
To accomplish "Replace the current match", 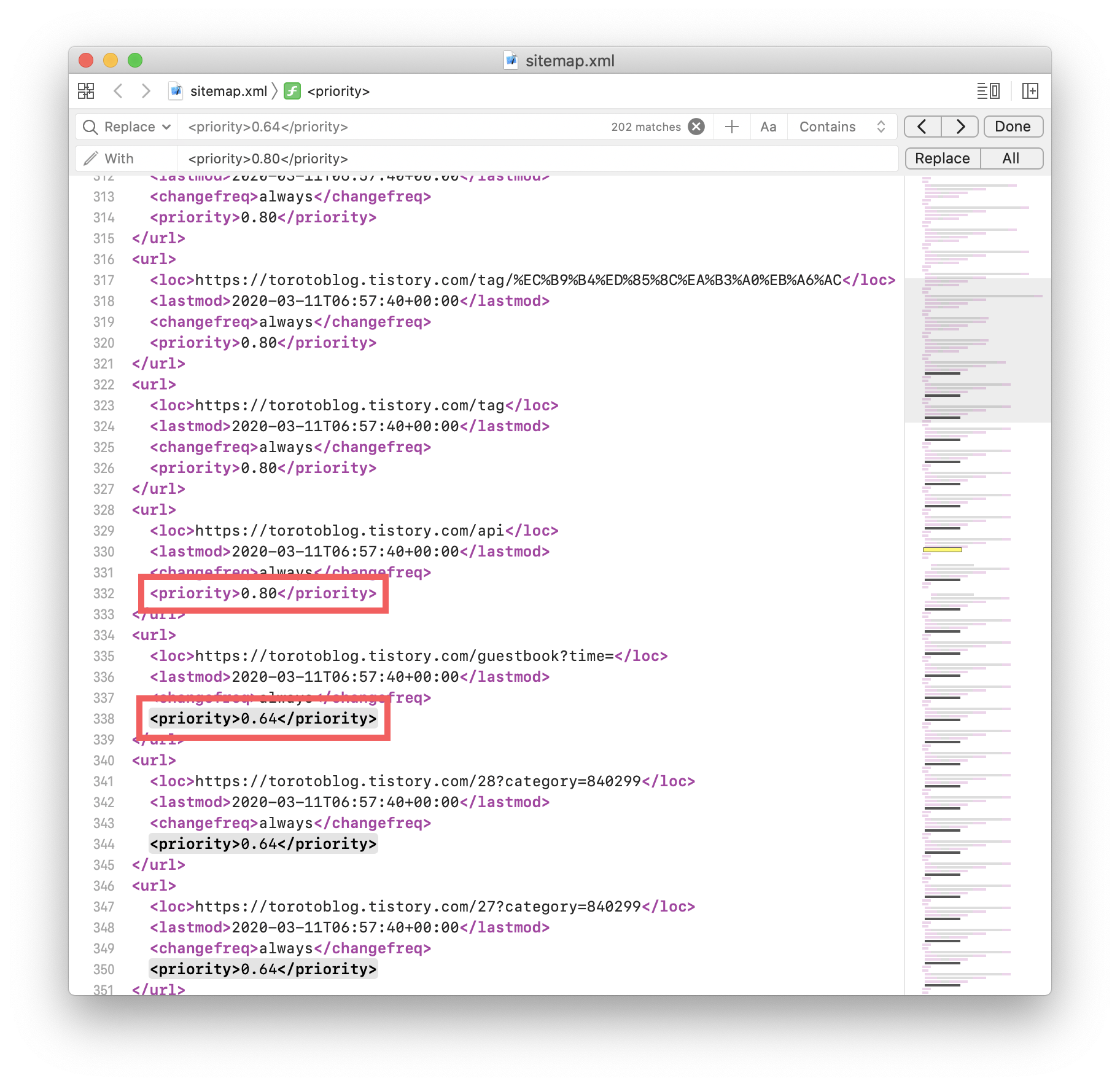I will [x=943, y=158].
